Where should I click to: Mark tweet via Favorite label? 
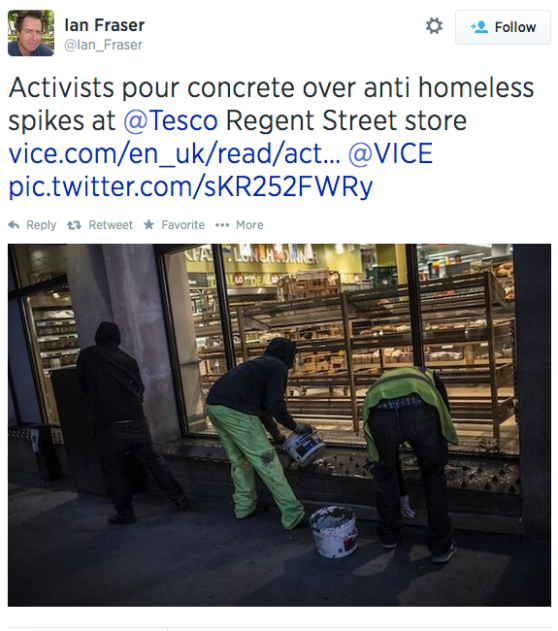tap(183, 225)
